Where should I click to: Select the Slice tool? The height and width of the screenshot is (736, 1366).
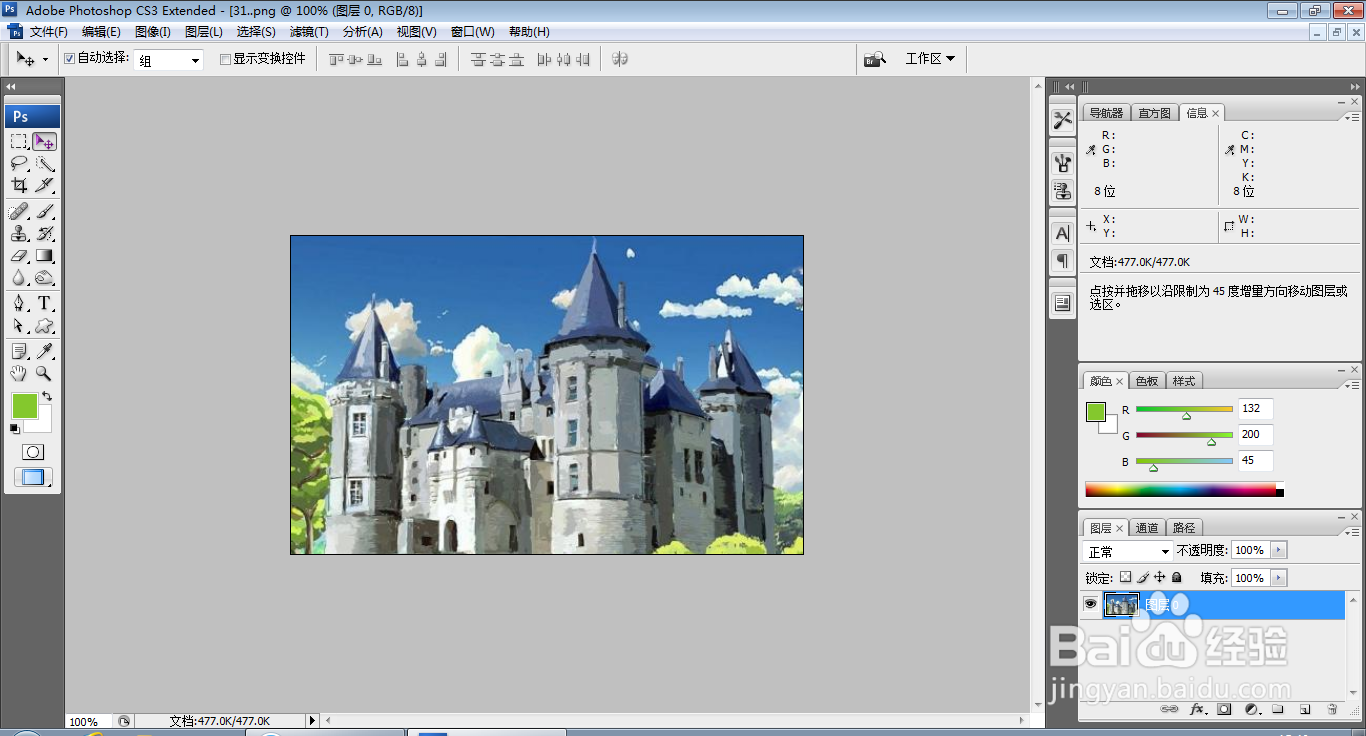44,185
